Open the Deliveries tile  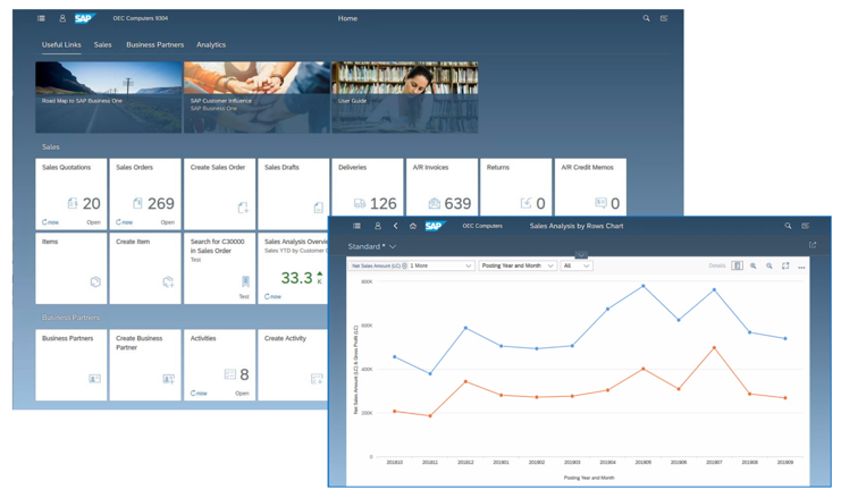[x=367, y=188]
